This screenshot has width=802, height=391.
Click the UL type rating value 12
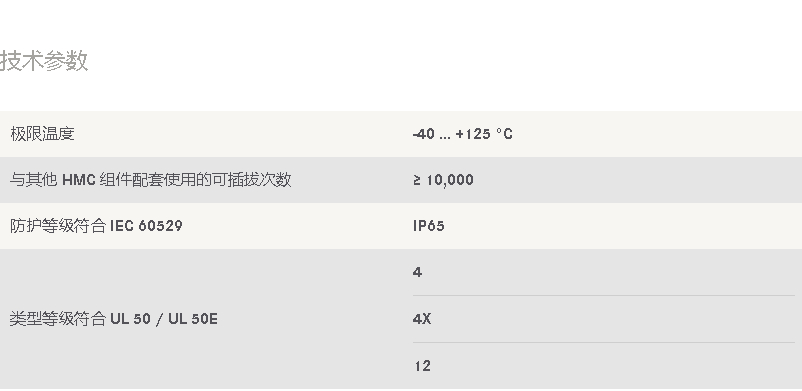pos(422,366)
